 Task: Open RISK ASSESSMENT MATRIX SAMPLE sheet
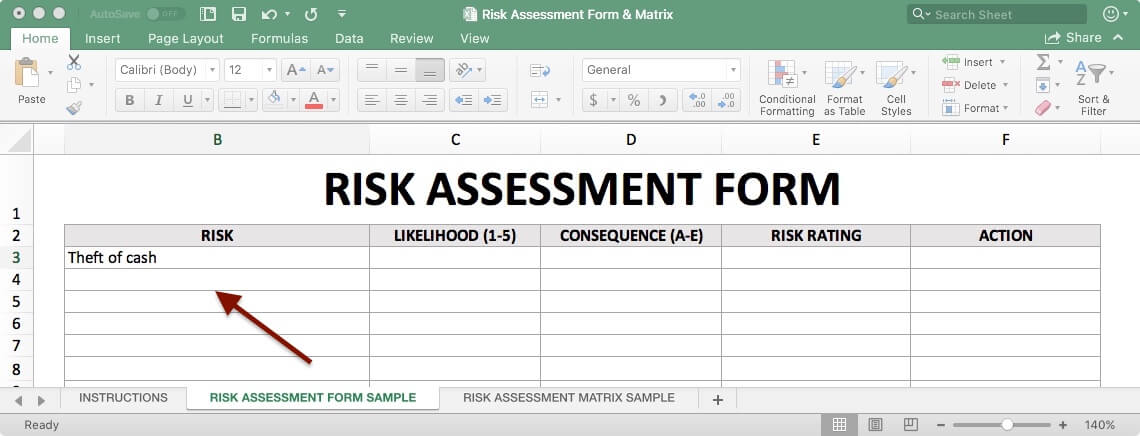click(569, 397)
